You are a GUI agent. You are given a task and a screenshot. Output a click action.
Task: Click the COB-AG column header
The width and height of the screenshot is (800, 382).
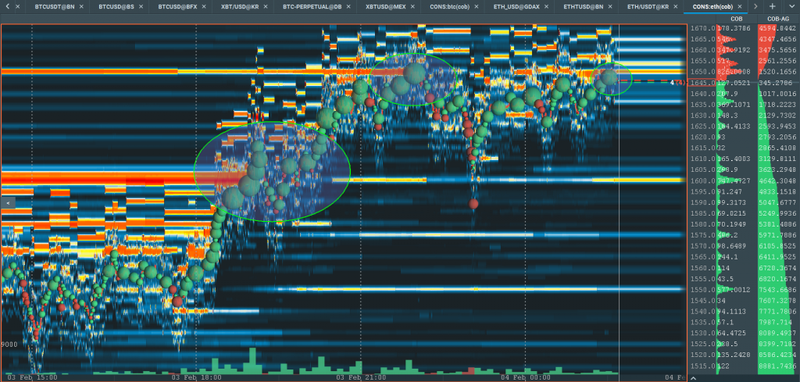click(x=777, y=19)
